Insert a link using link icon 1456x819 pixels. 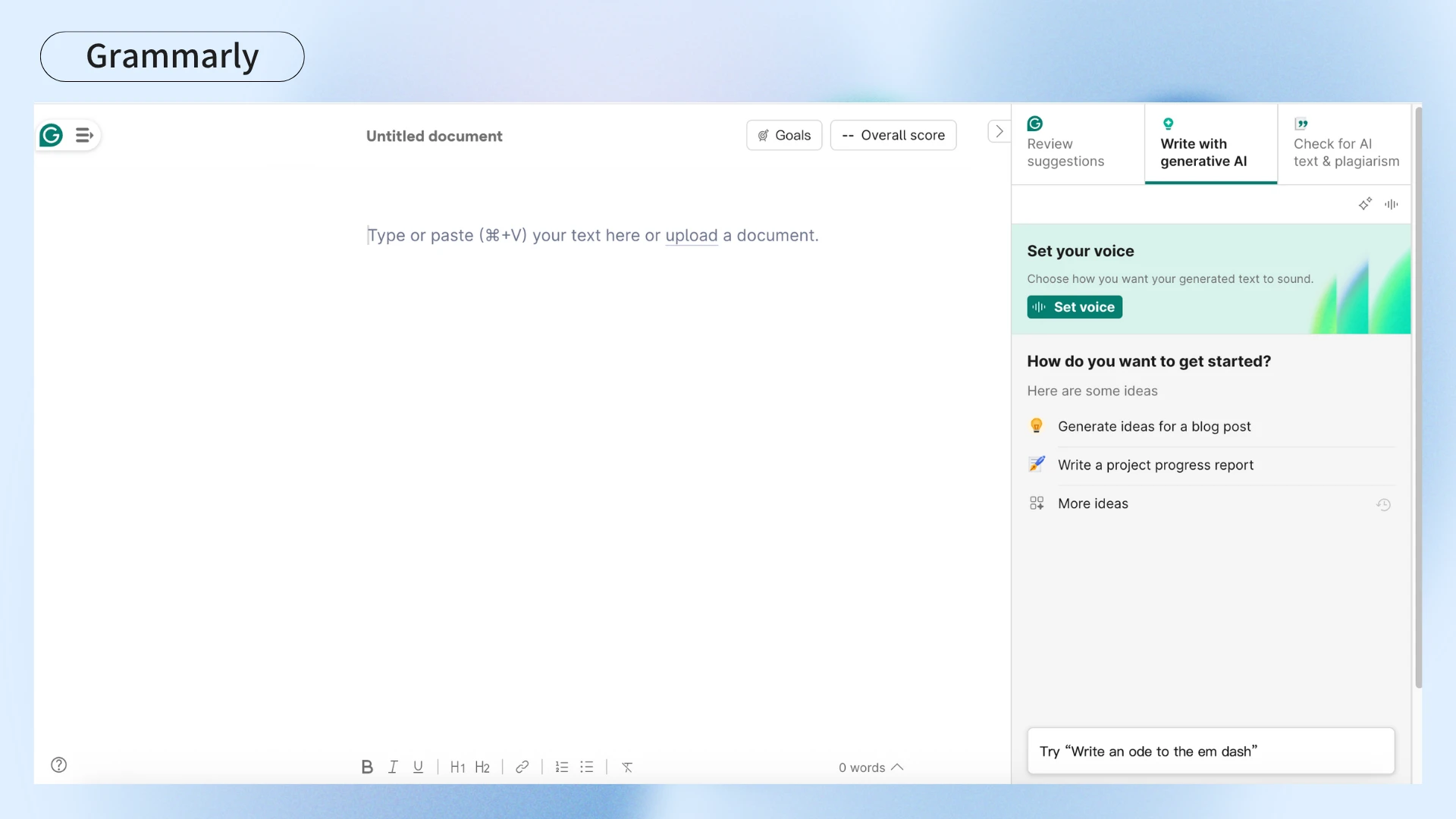pyautogui.click(x=522, y=767)
